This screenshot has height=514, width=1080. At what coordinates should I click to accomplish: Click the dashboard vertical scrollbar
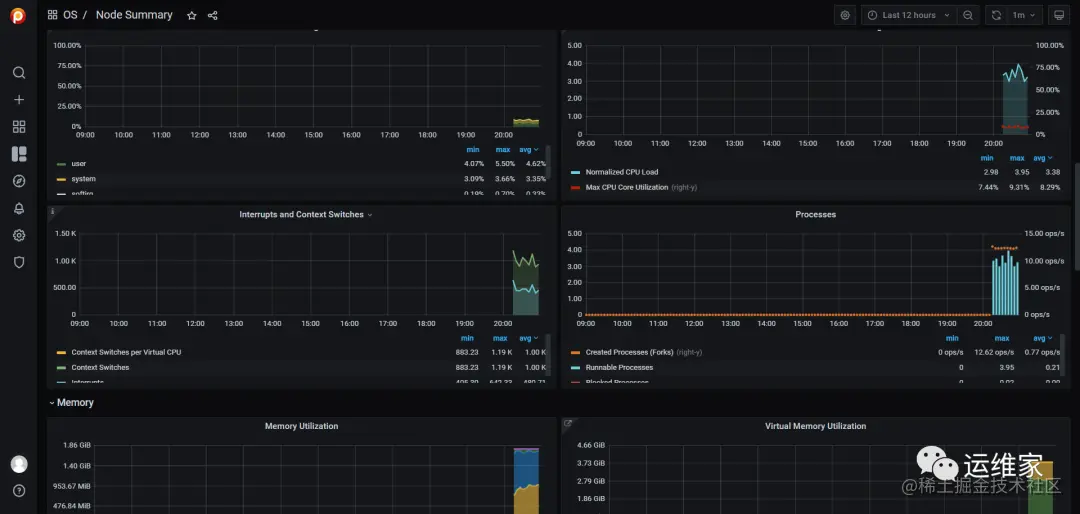(x=1077, y=217)
